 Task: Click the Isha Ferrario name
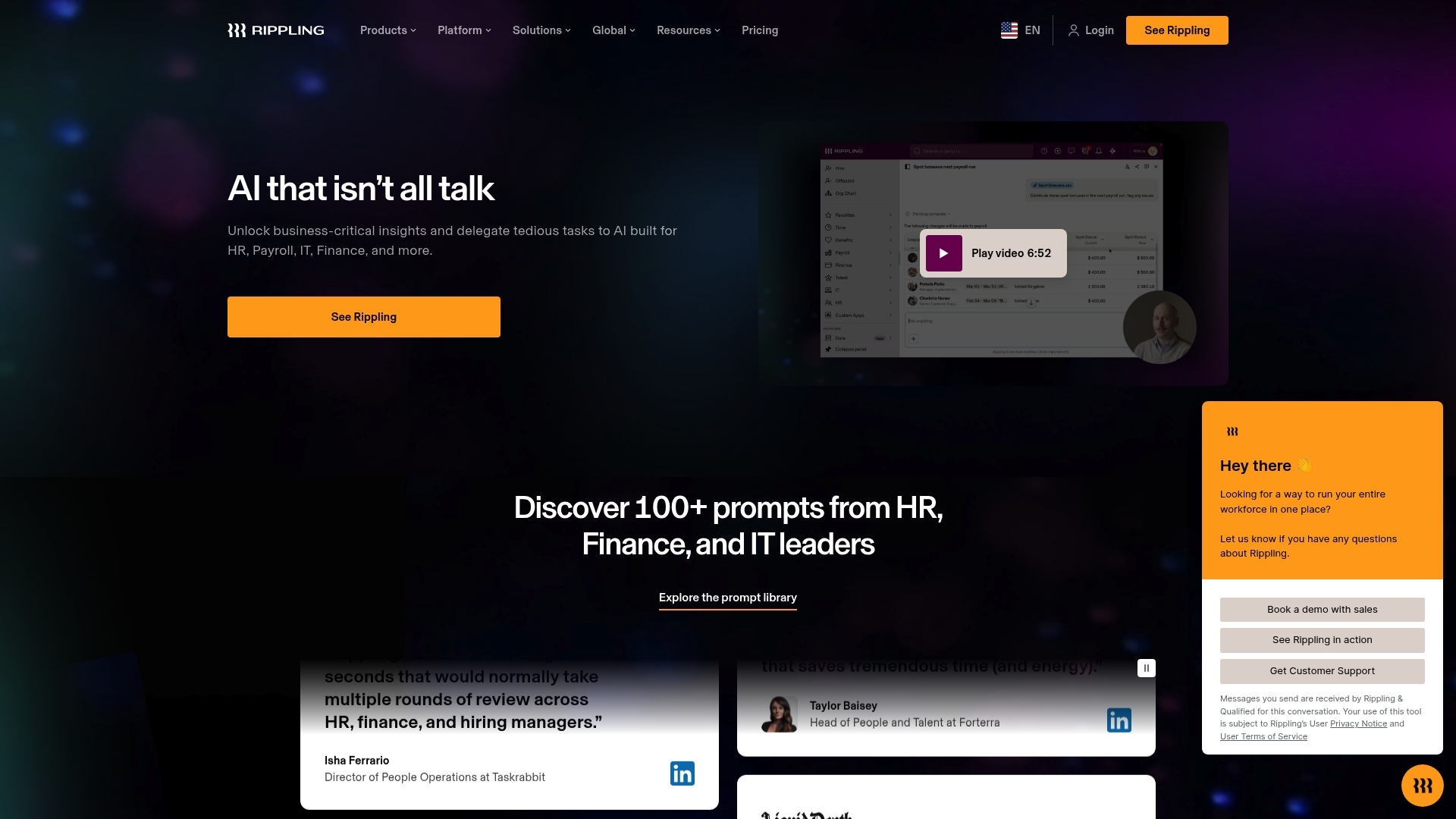356,761
